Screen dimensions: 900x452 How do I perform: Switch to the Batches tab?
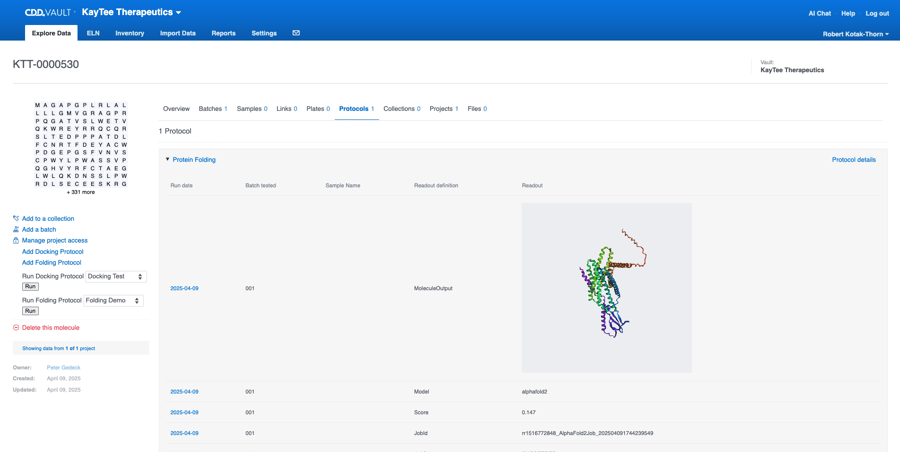click(213, 109)
